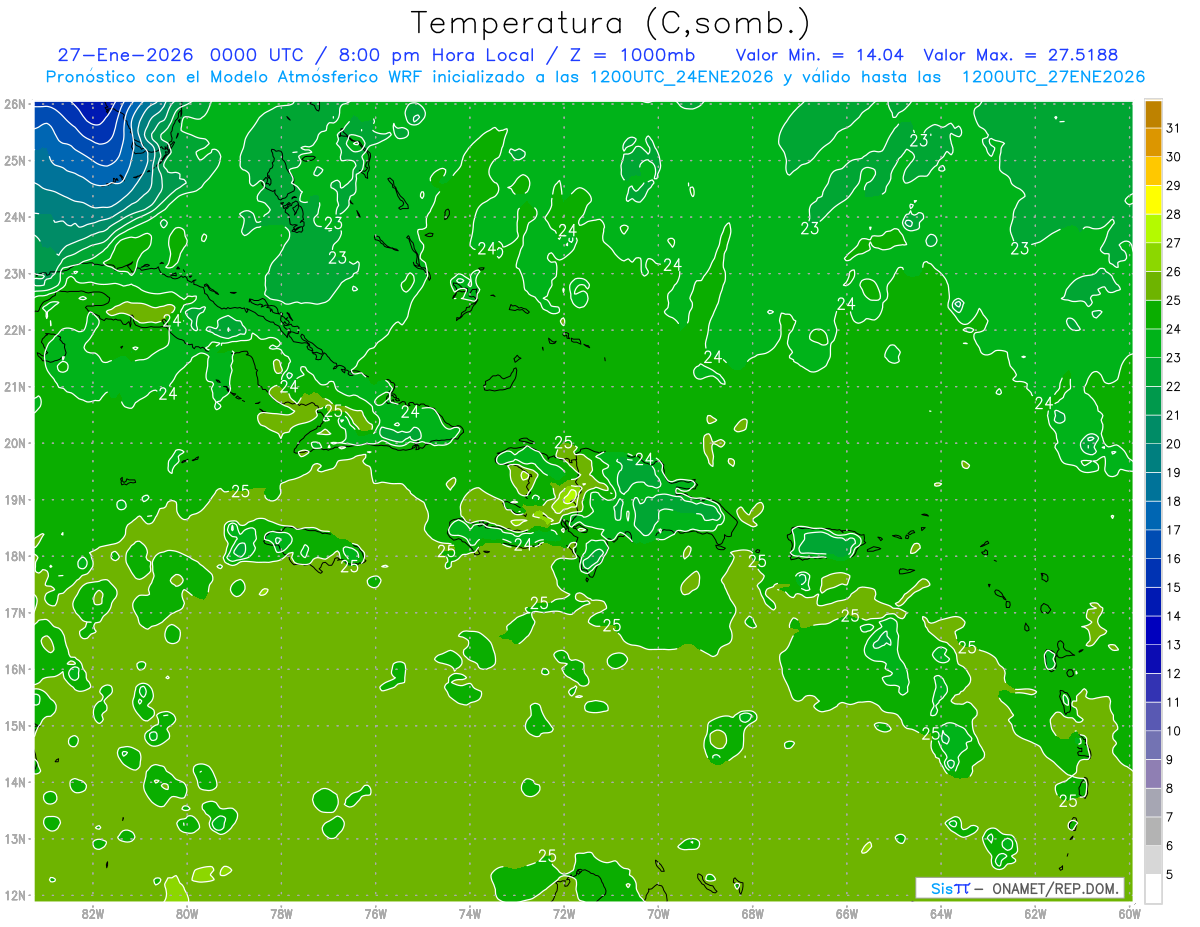The image size is (1200, 927).
Task: Click the 'Valor Min. = 14.04' value
Action: 820,55
